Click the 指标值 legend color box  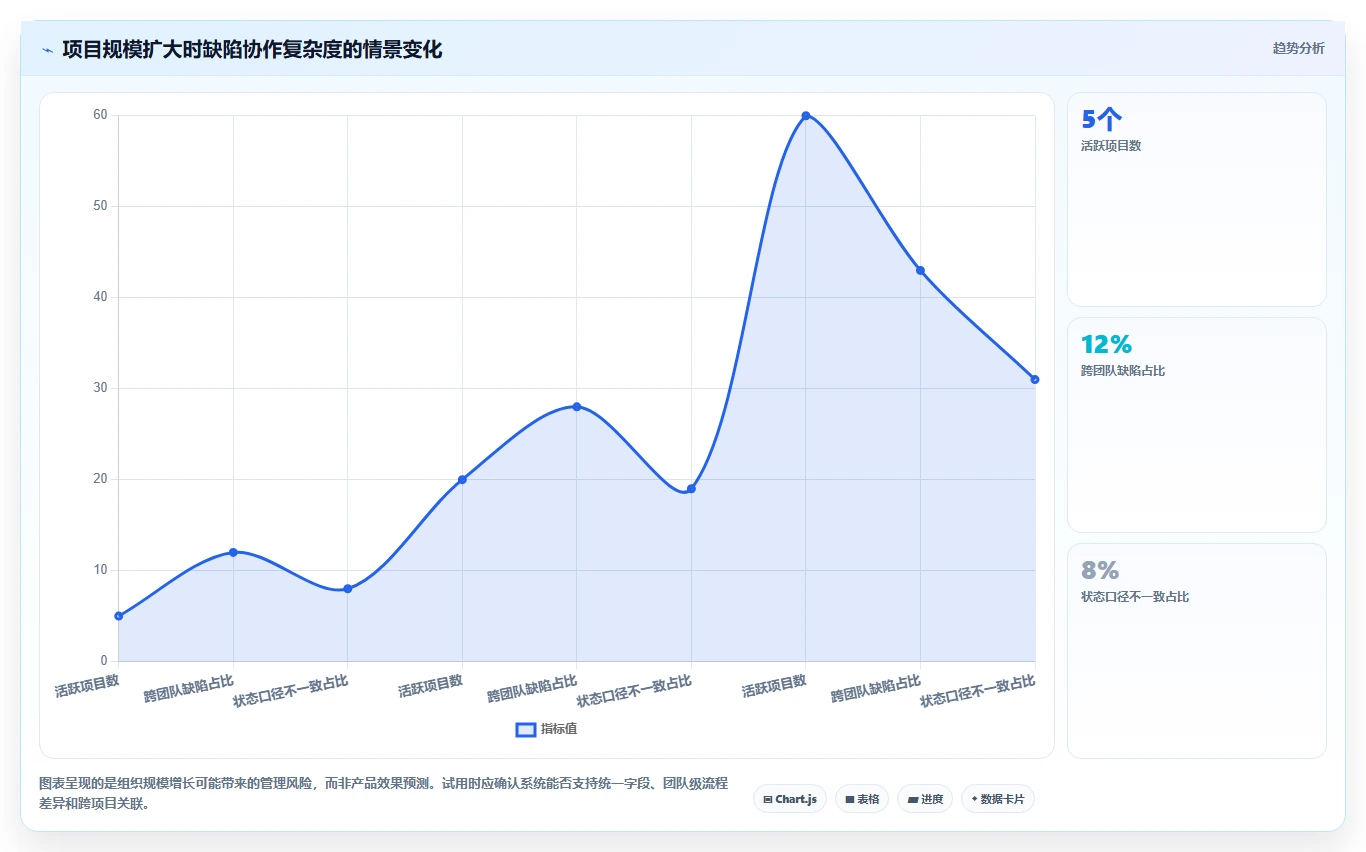[526, 729]
